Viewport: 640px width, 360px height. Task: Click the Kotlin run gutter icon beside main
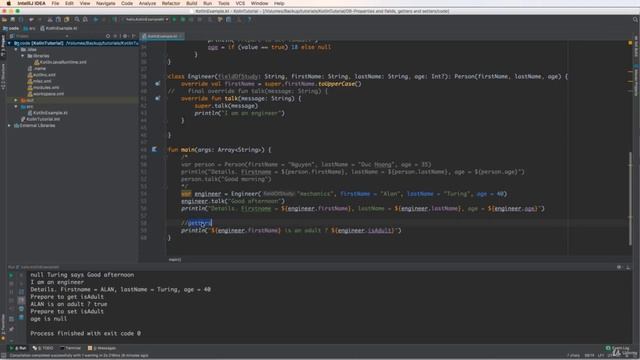click(154, 149)
